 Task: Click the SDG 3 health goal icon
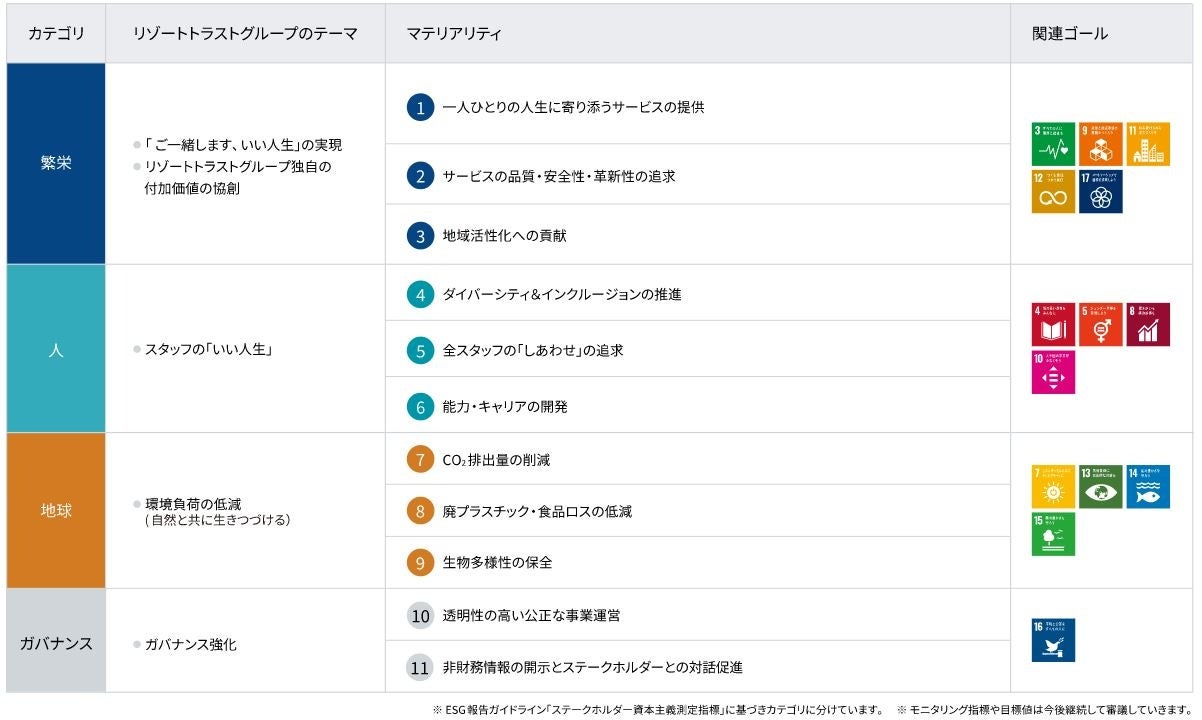[1053, 144]
